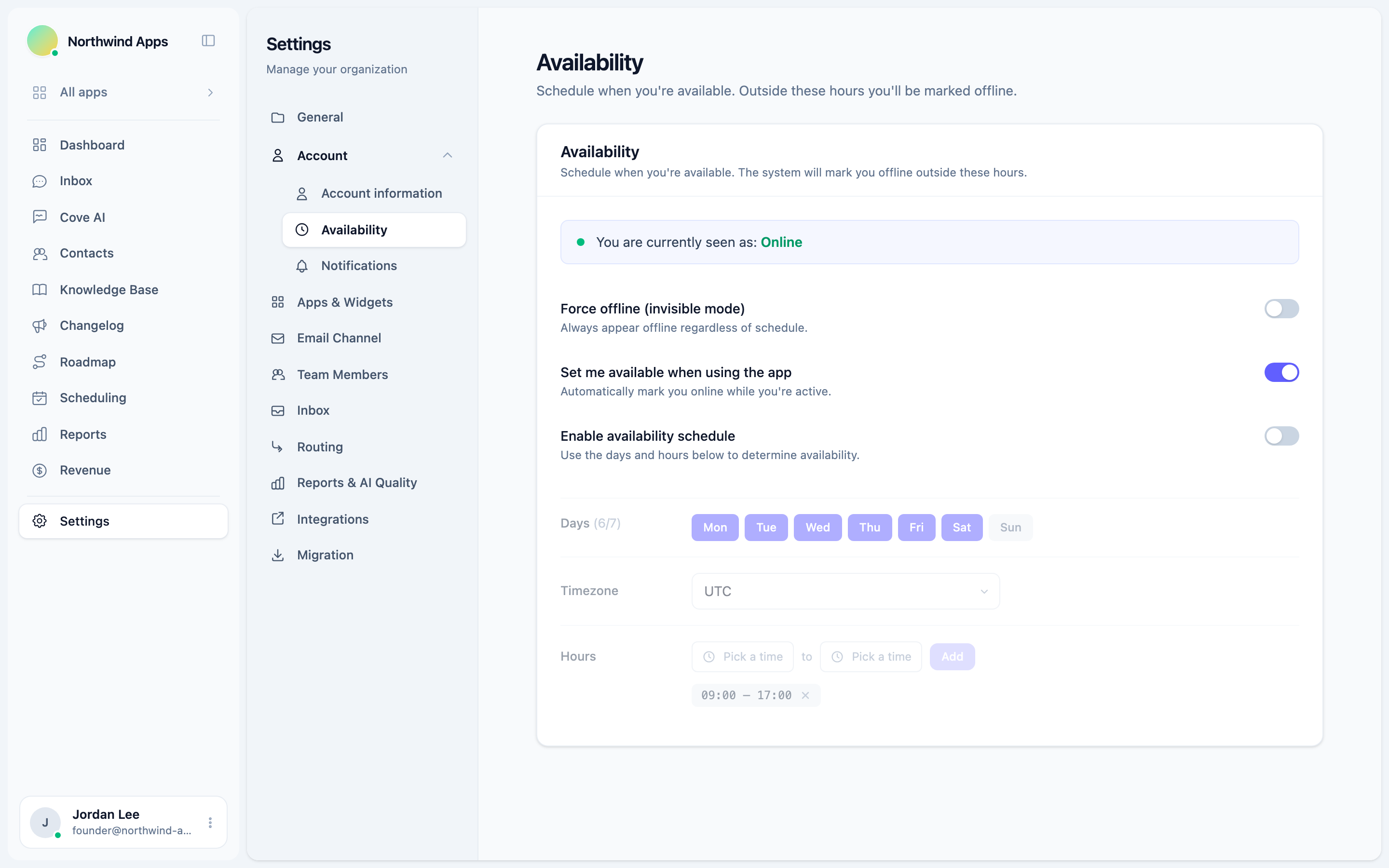1389x868 pixels.
Task: Go to the Knowledge Base page
Action: pyautogui.click(x=123, y=289)
